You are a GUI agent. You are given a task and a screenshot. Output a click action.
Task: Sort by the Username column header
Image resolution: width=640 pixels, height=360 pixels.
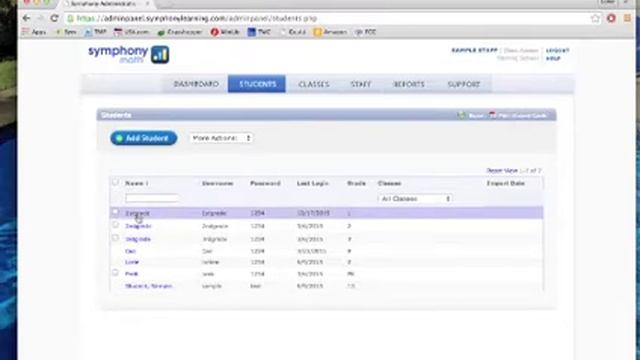pyautogui.click(x=218, y=183)
